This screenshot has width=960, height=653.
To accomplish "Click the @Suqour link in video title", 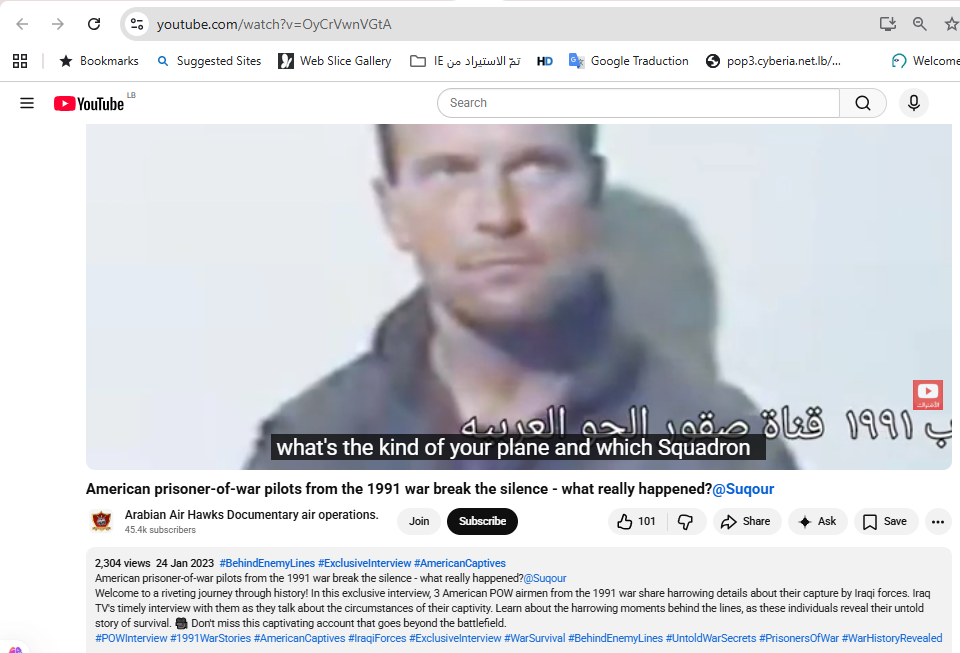I will 743,489.
